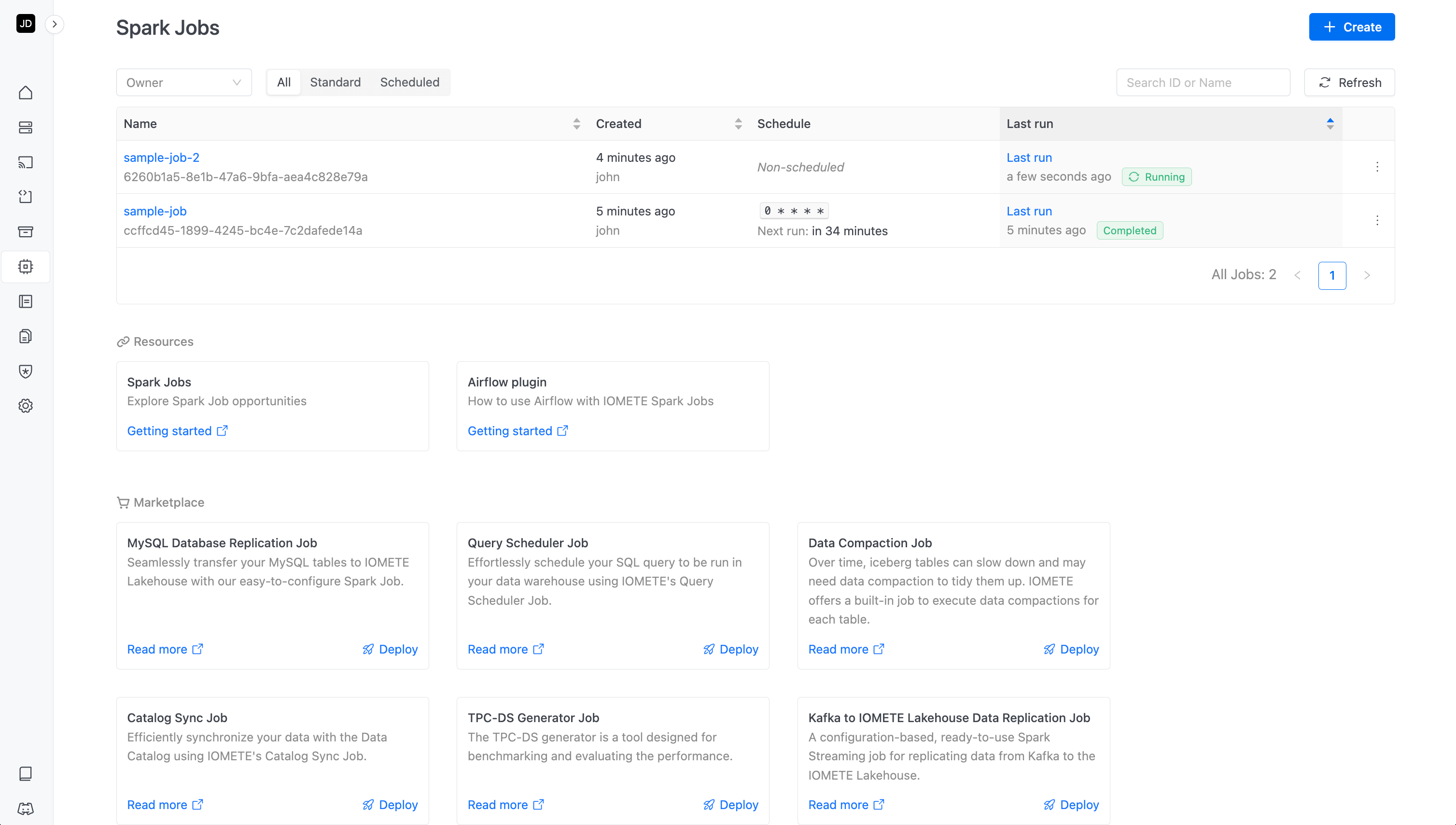
Task: Go to next page of jobs
Action: tap(1367, 275)
